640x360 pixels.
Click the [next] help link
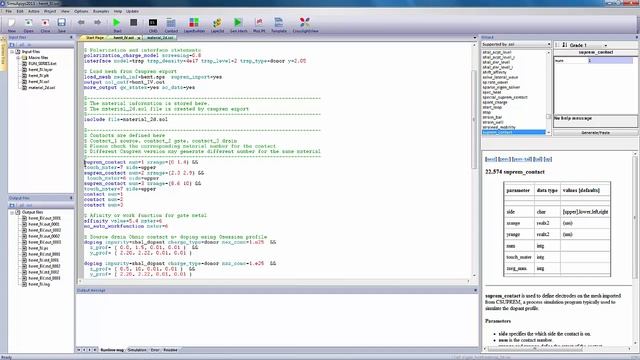[x=491, y=159]
